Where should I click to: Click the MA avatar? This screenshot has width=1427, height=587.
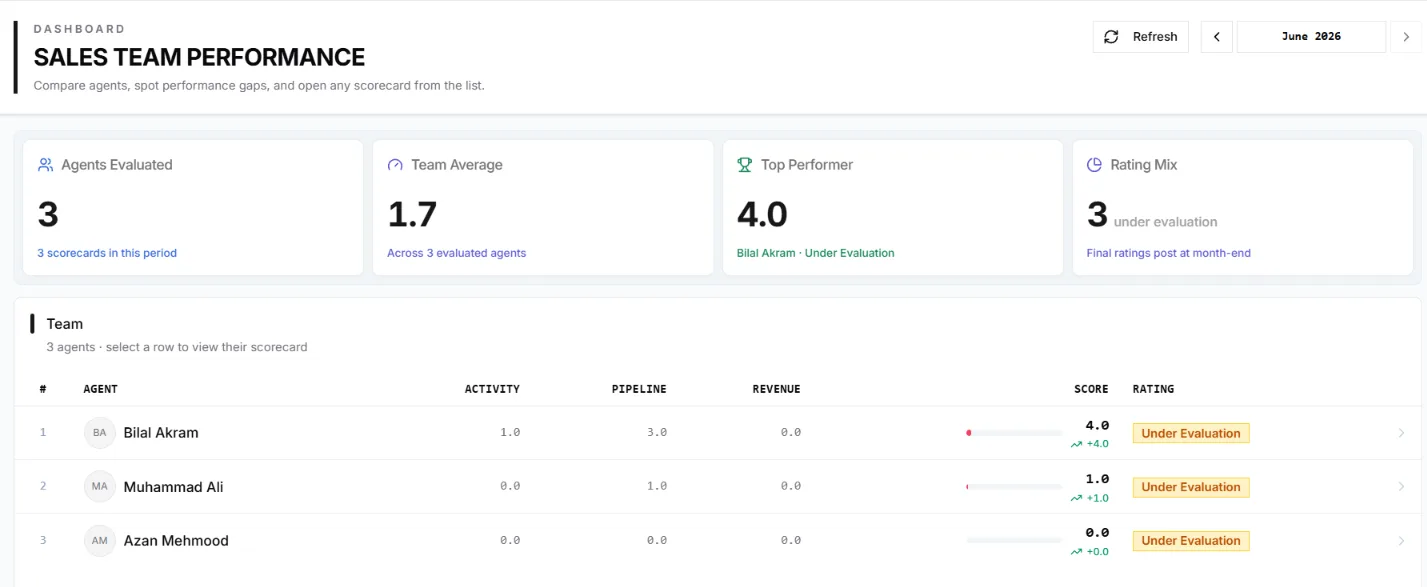(100, 487)
